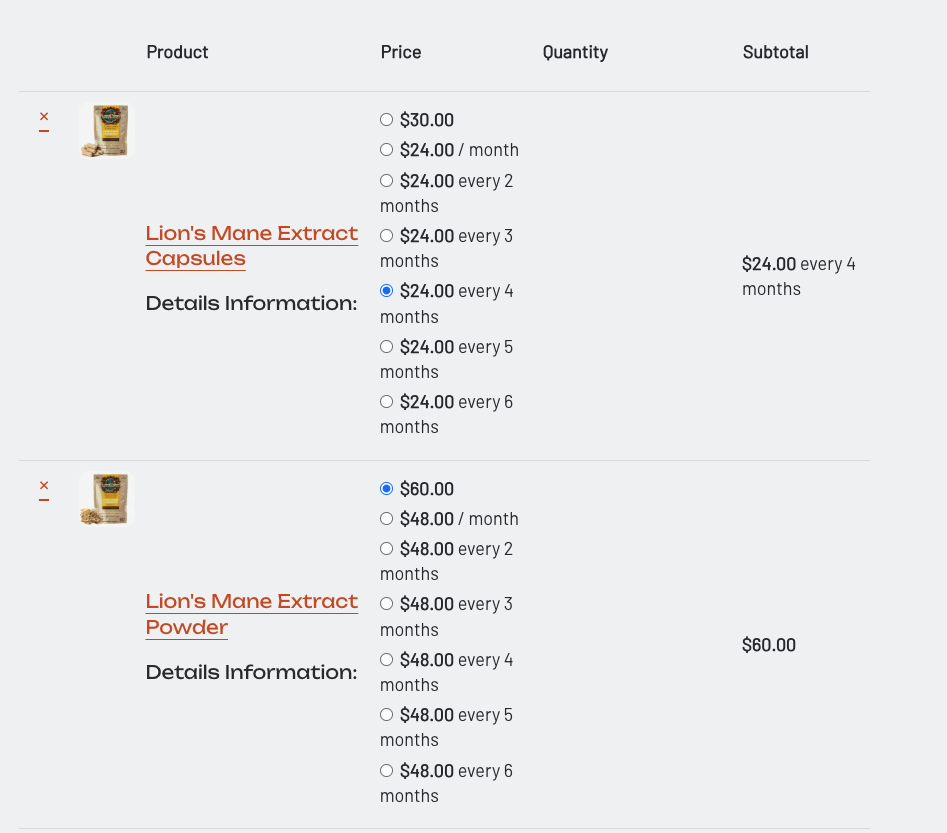Image resolution: width=947 pixels, height=833 pixels.
Task: Open the Powder product thumbnail image
Action: pos(104,498)
